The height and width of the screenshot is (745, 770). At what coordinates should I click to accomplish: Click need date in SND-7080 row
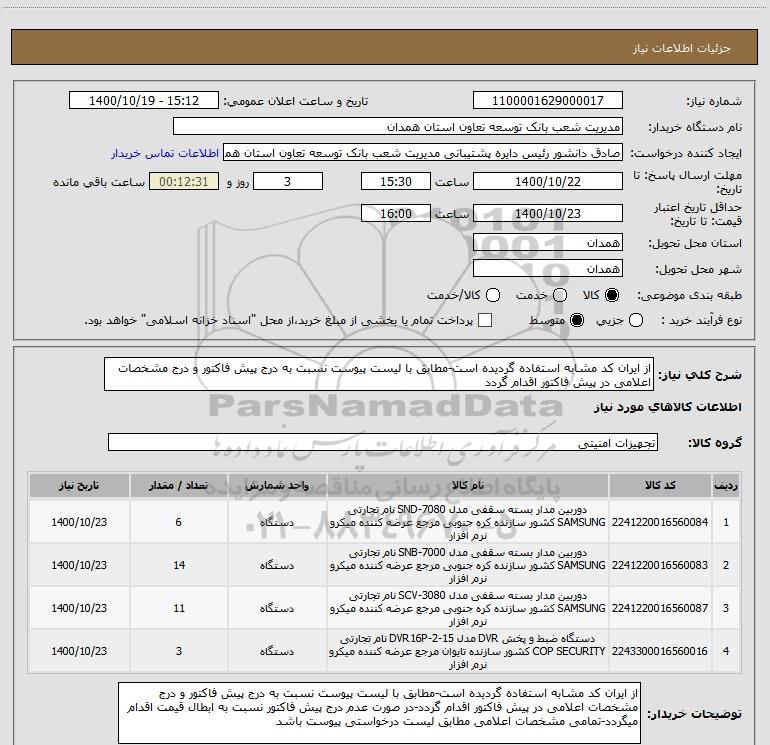pyautogui.click(x=79, y=523)
